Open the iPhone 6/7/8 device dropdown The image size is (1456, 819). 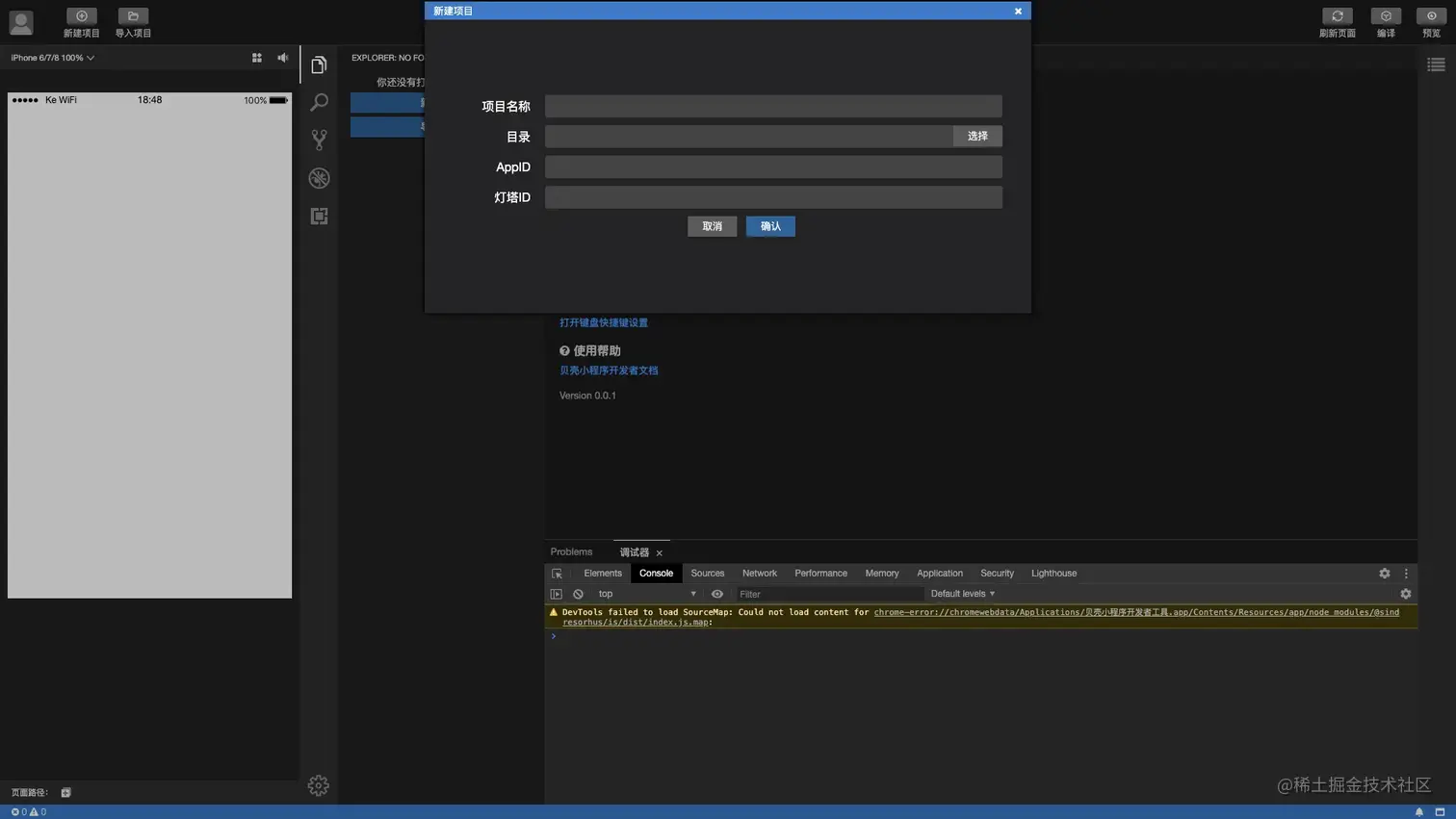[x=52, y=58]
